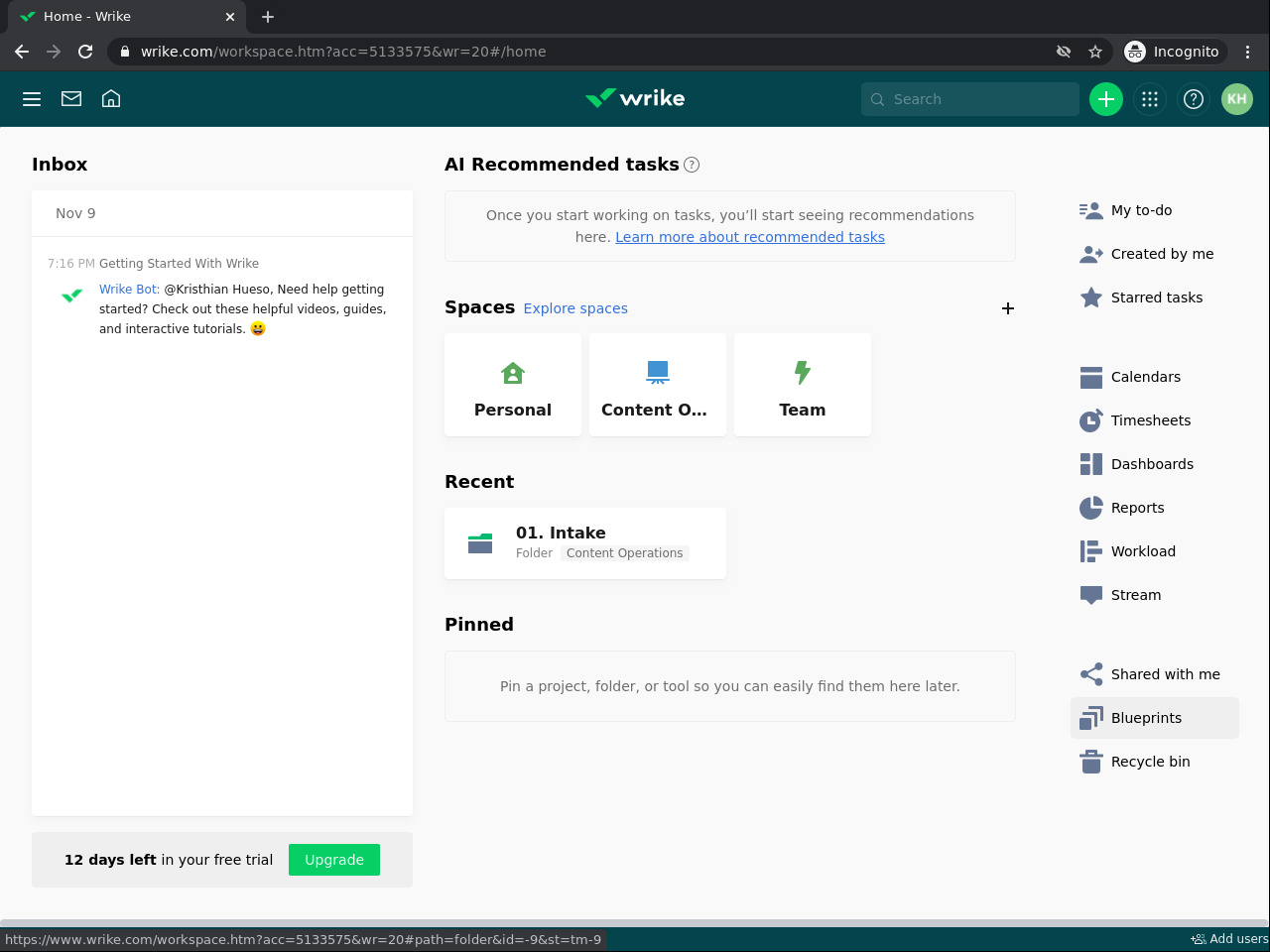Open Starred tasks label
This screenshot has height=952, width=1270.
point(1157,297)
